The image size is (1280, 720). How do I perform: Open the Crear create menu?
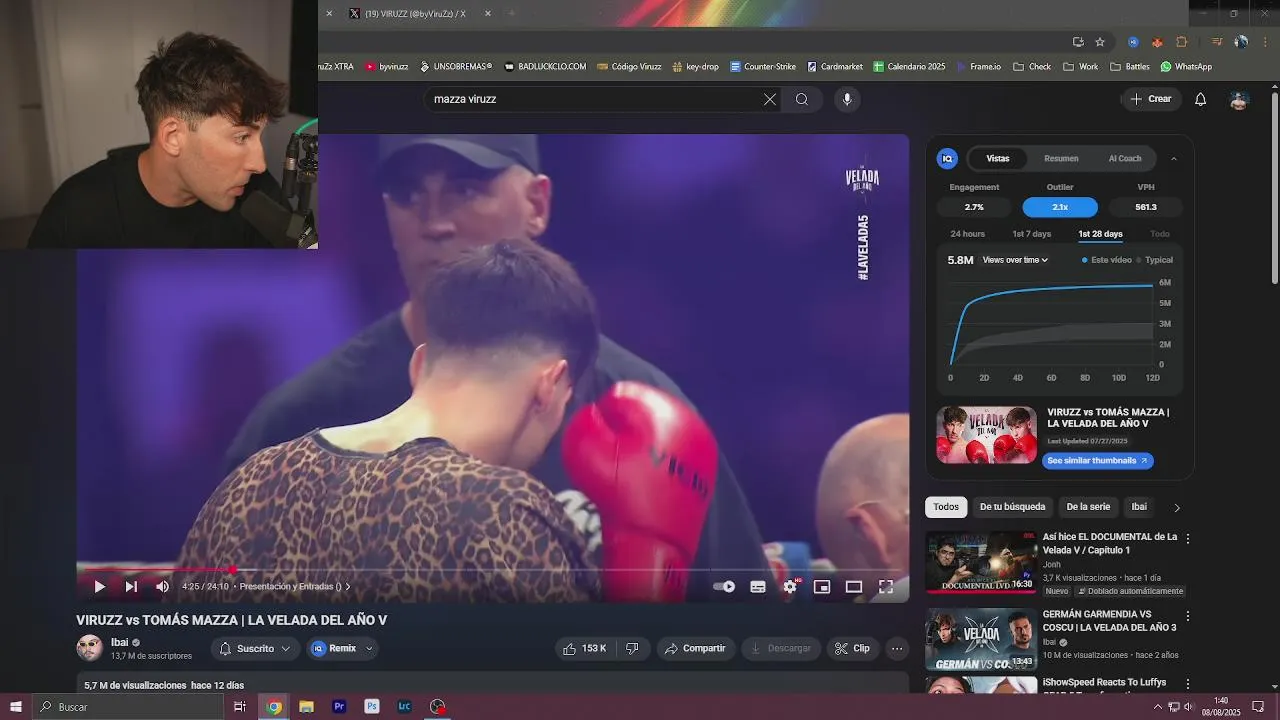tap(1151, 99)
